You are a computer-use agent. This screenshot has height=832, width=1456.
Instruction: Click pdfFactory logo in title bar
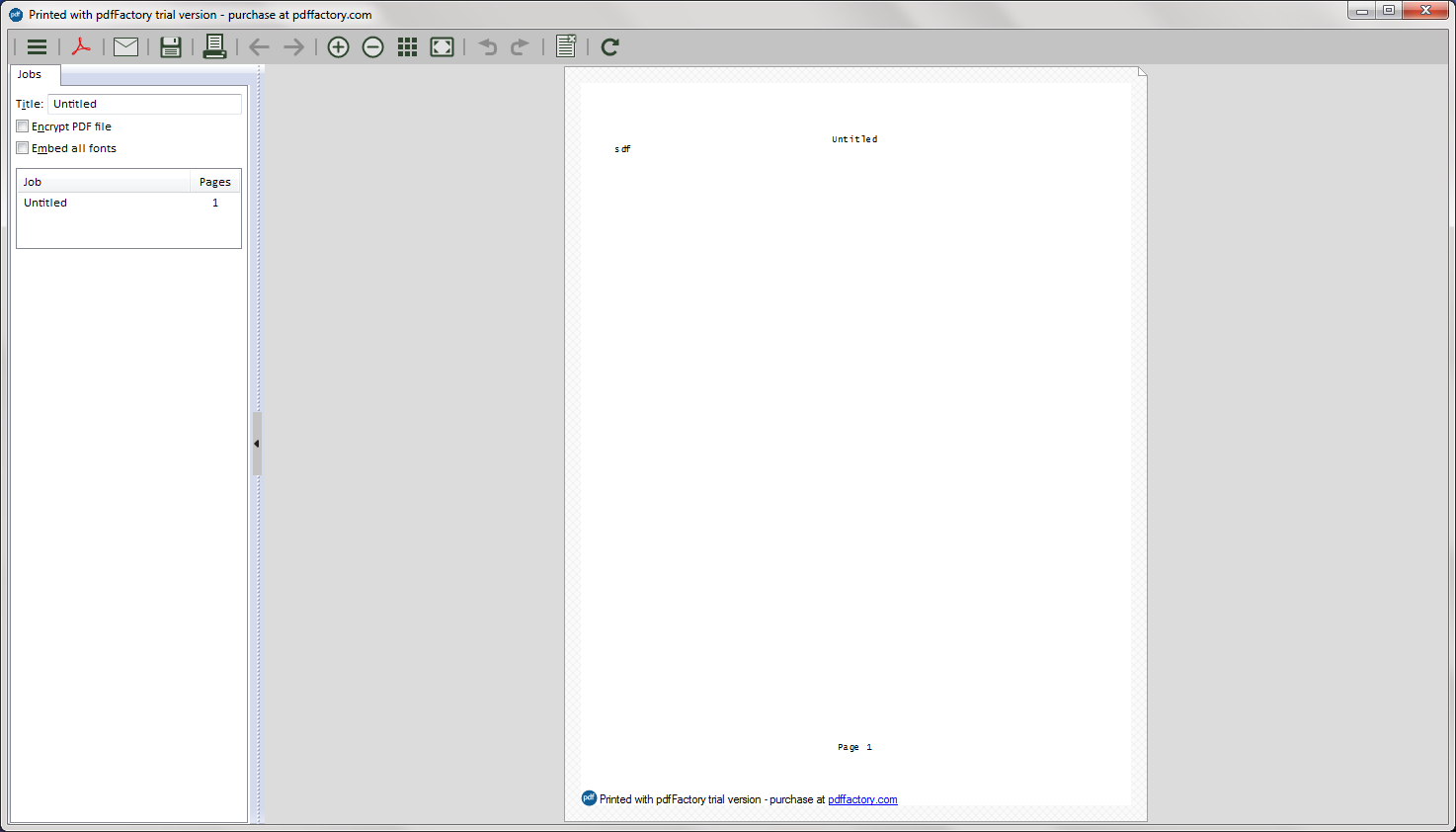coord(16,15)
